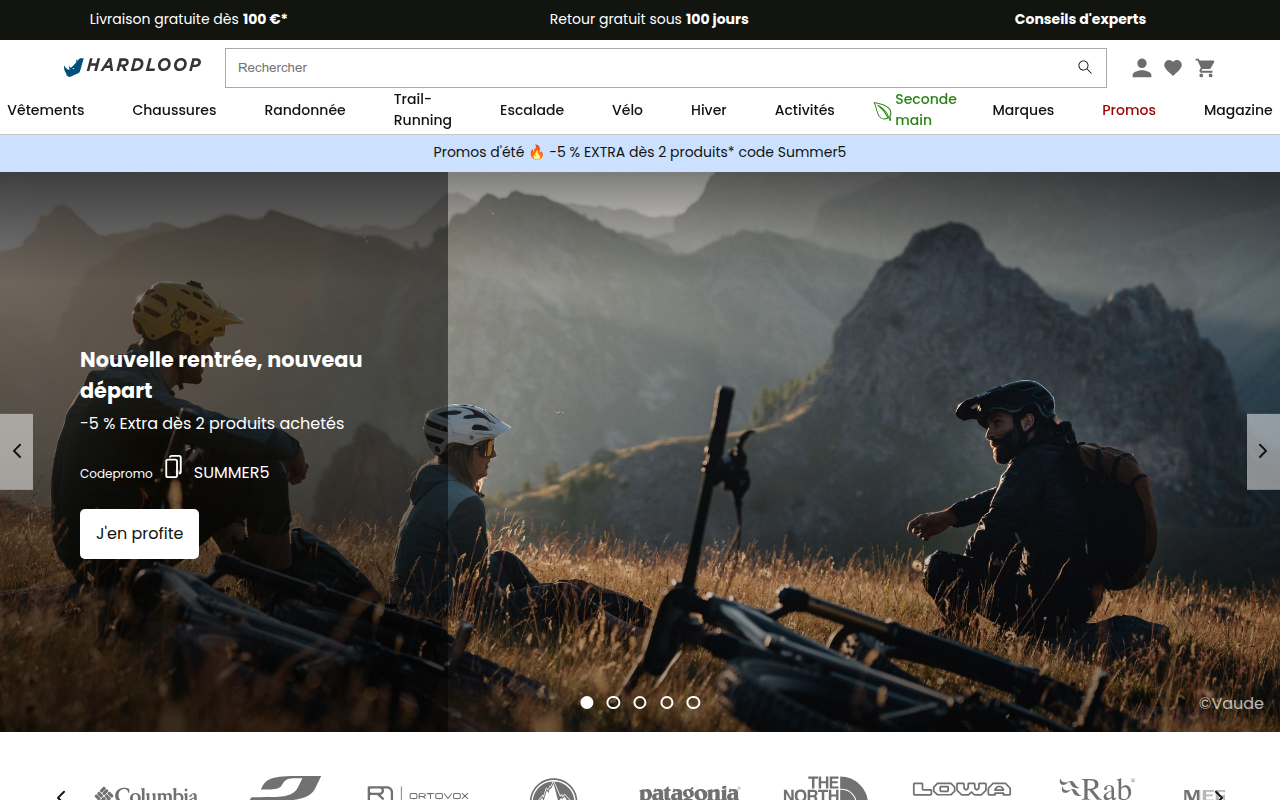The height and width of the screenshot is (800, 1280).
Task: Open the Vélo menu
Action: [628, 110]
